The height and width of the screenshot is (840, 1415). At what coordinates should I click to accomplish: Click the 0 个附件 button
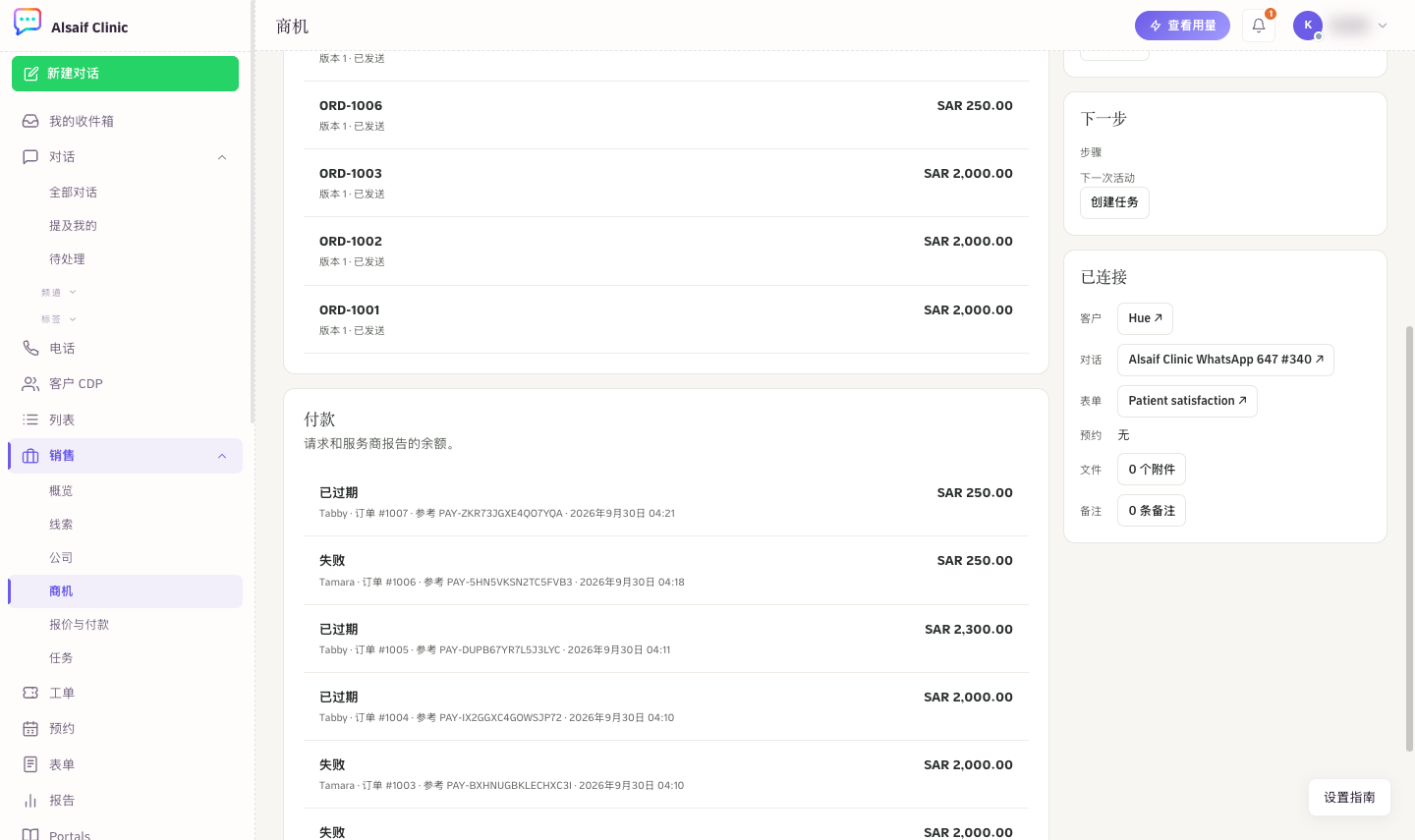click(1152, 470)
